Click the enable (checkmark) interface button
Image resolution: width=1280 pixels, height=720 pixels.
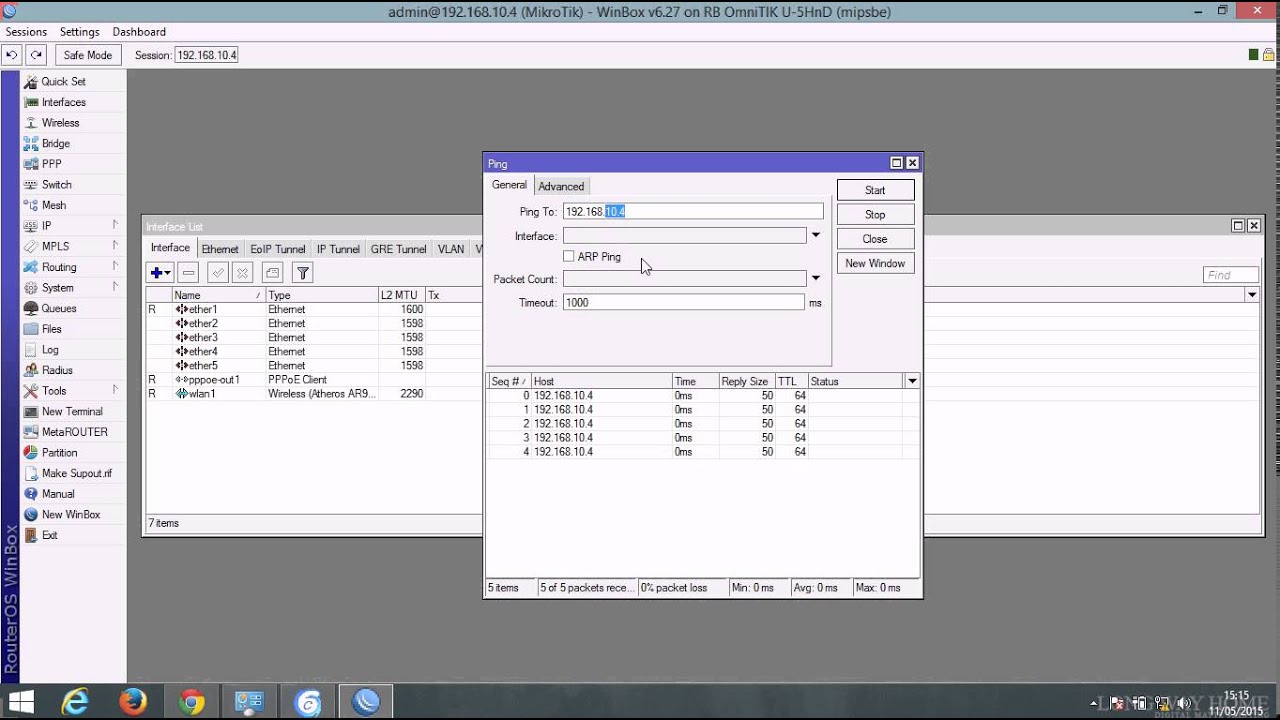217,273
